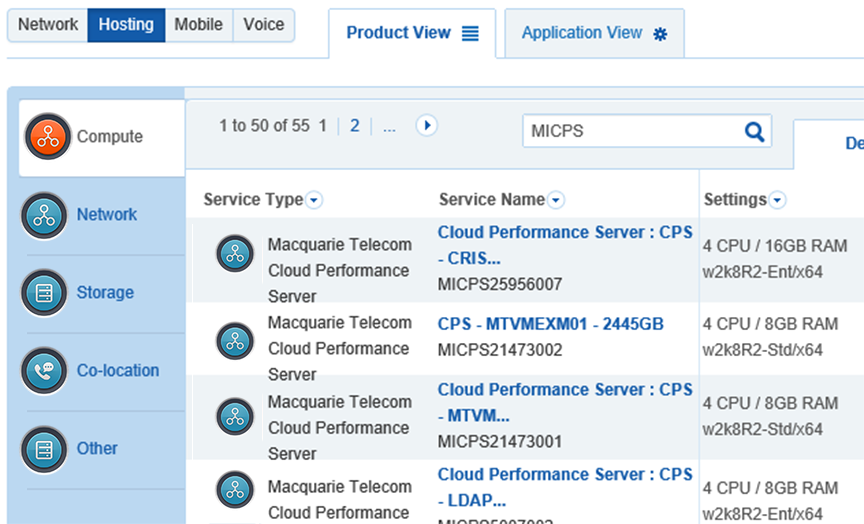
Task: Click service ID text MICPS21473002
Action: [x=500, y=350]
